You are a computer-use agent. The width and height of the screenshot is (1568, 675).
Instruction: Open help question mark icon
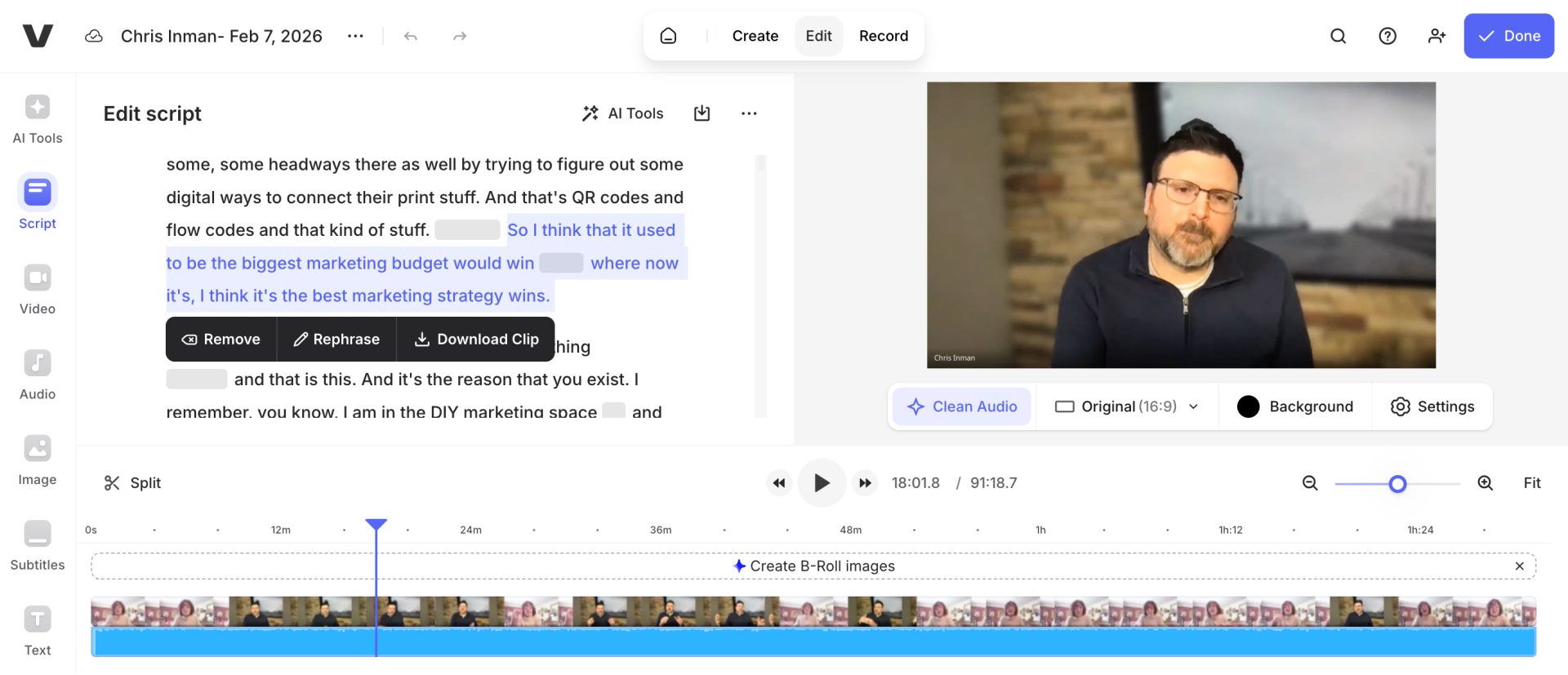click(1388, 36)
